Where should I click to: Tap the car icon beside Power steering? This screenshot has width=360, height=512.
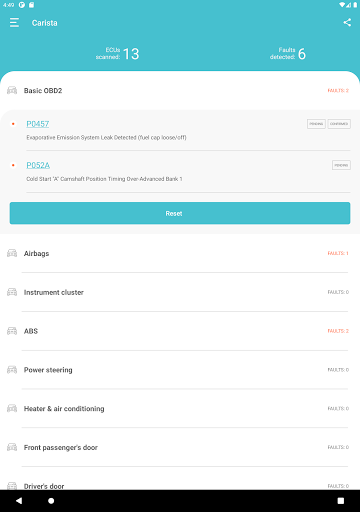click(12, 369)
